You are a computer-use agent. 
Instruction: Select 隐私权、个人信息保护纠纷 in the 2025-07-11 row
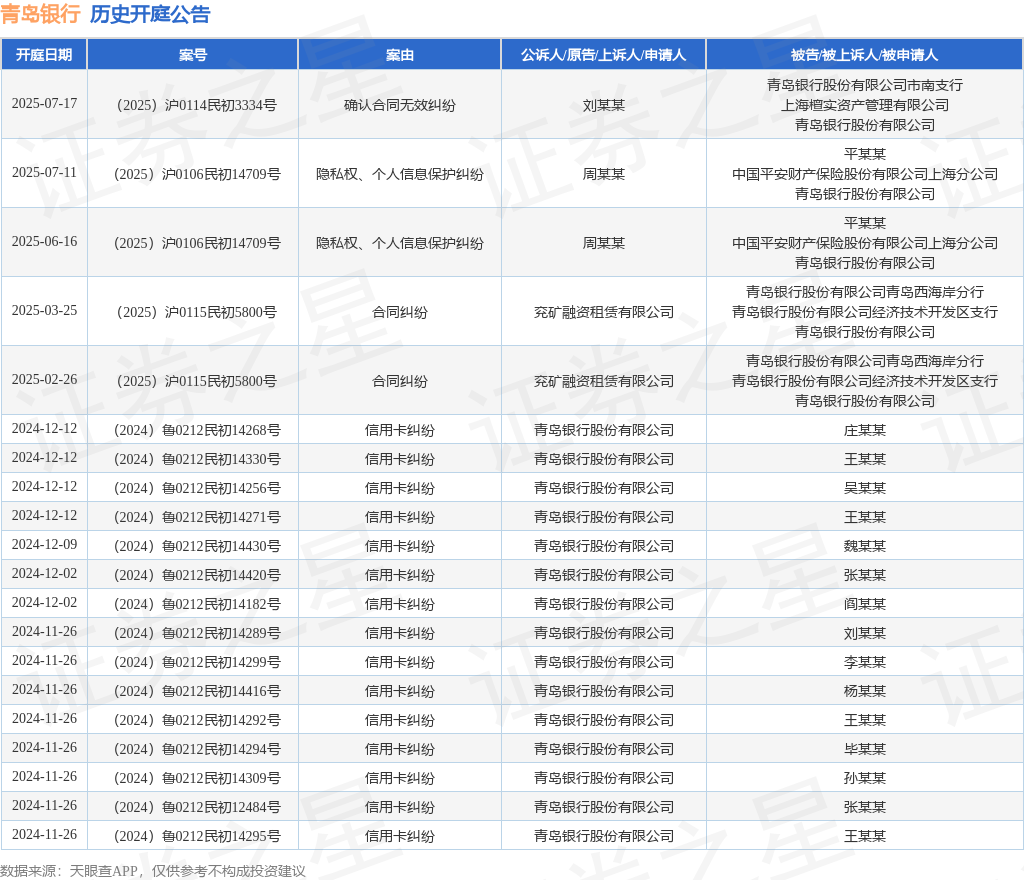[x=400, y=174]
